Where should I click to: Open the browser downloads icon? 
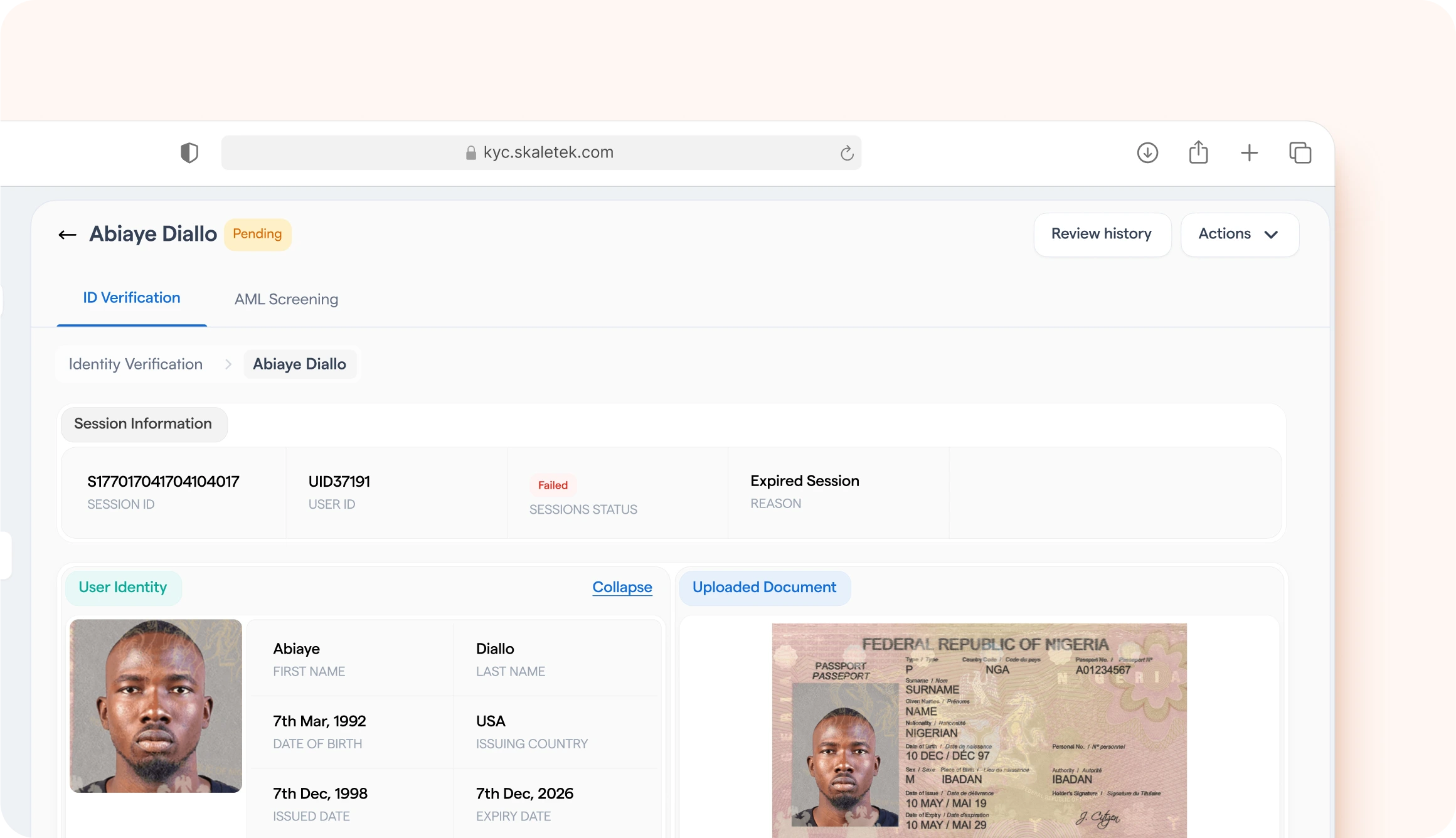pyautogui.click(x=1147, y=152)
